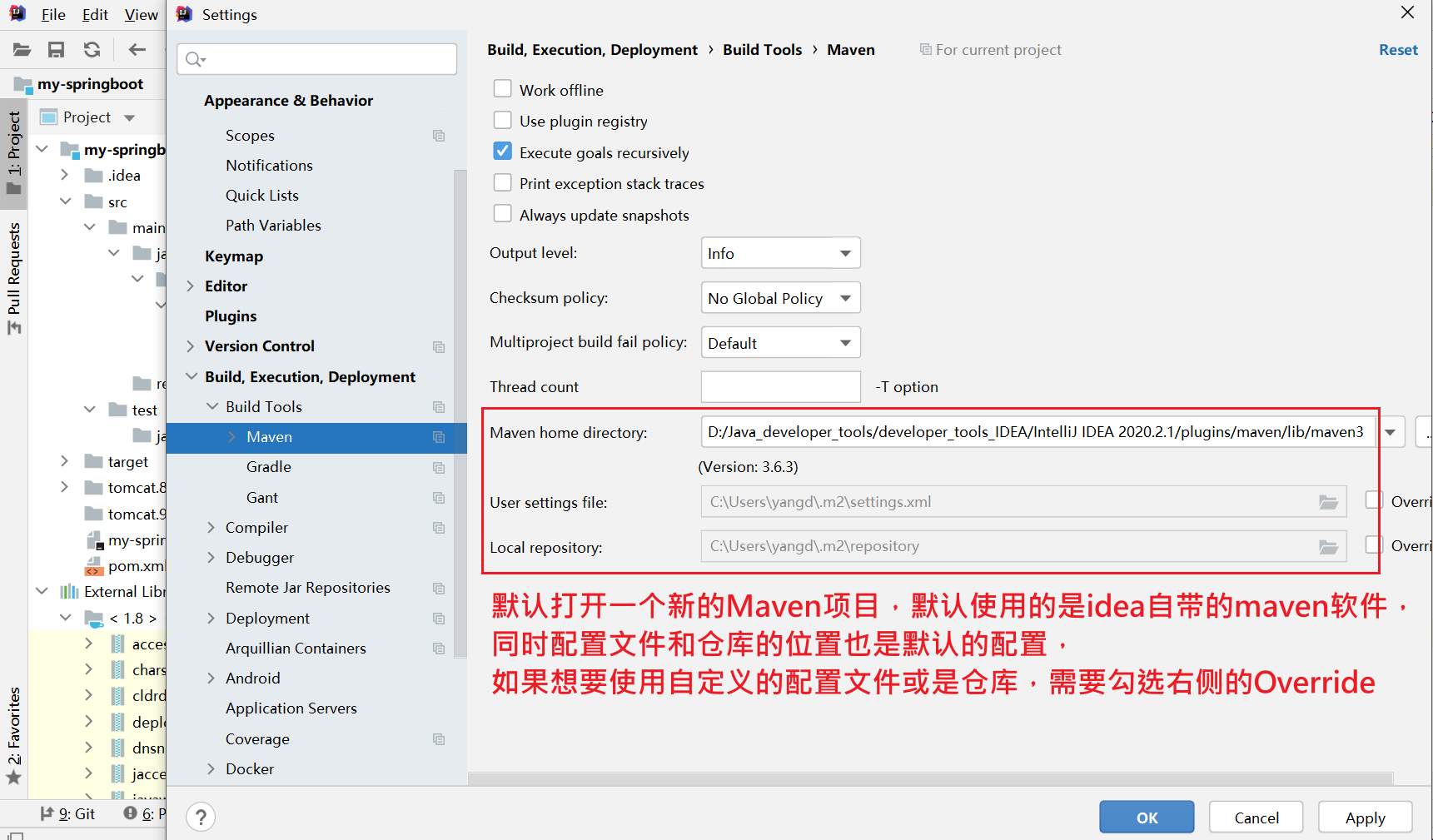Viewport: 1433px width, 840px height.
Task: Open the File menu
Action: coord(53,15)
